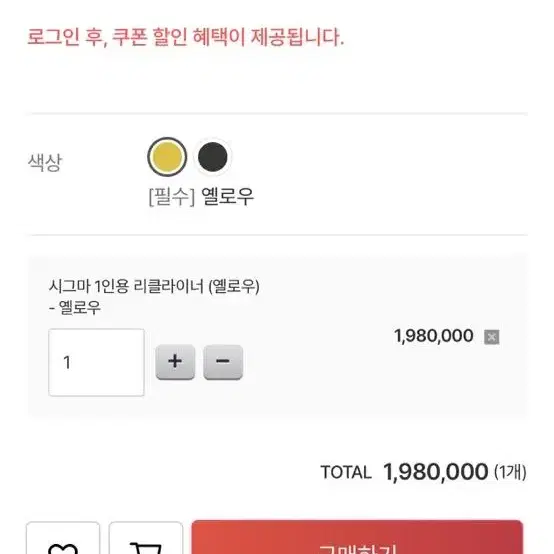This screenshot has width=554, height=554.
Task: Click the (1개) item count text
Action: point(510,472)
